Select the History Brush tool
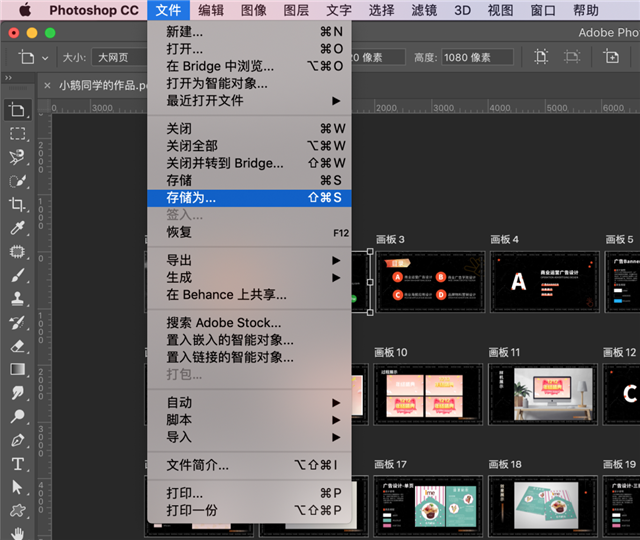The image size is (640, 540). [17, 322]
